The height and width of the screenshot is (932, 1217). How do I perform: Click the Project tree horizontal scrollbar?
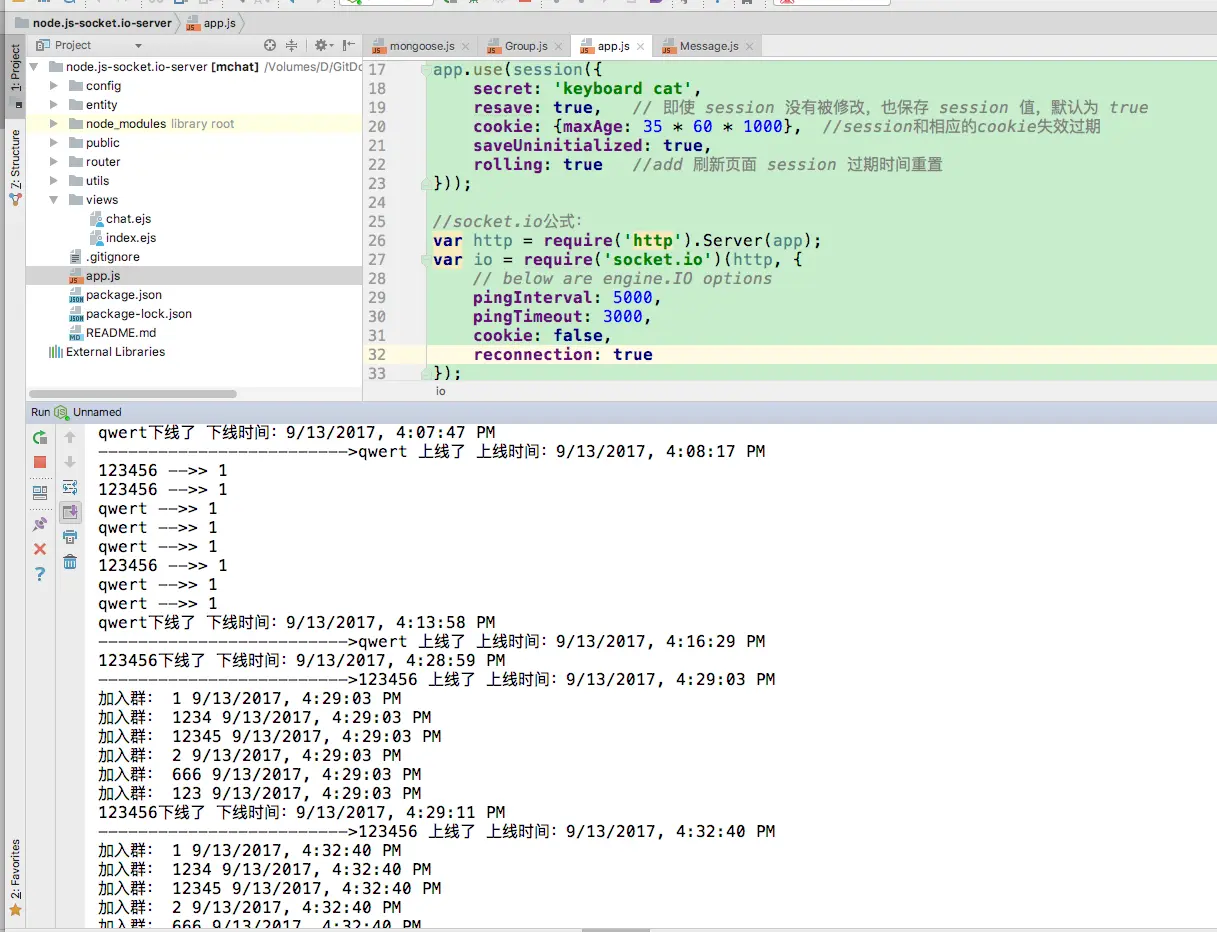click(x=132, y=394)
